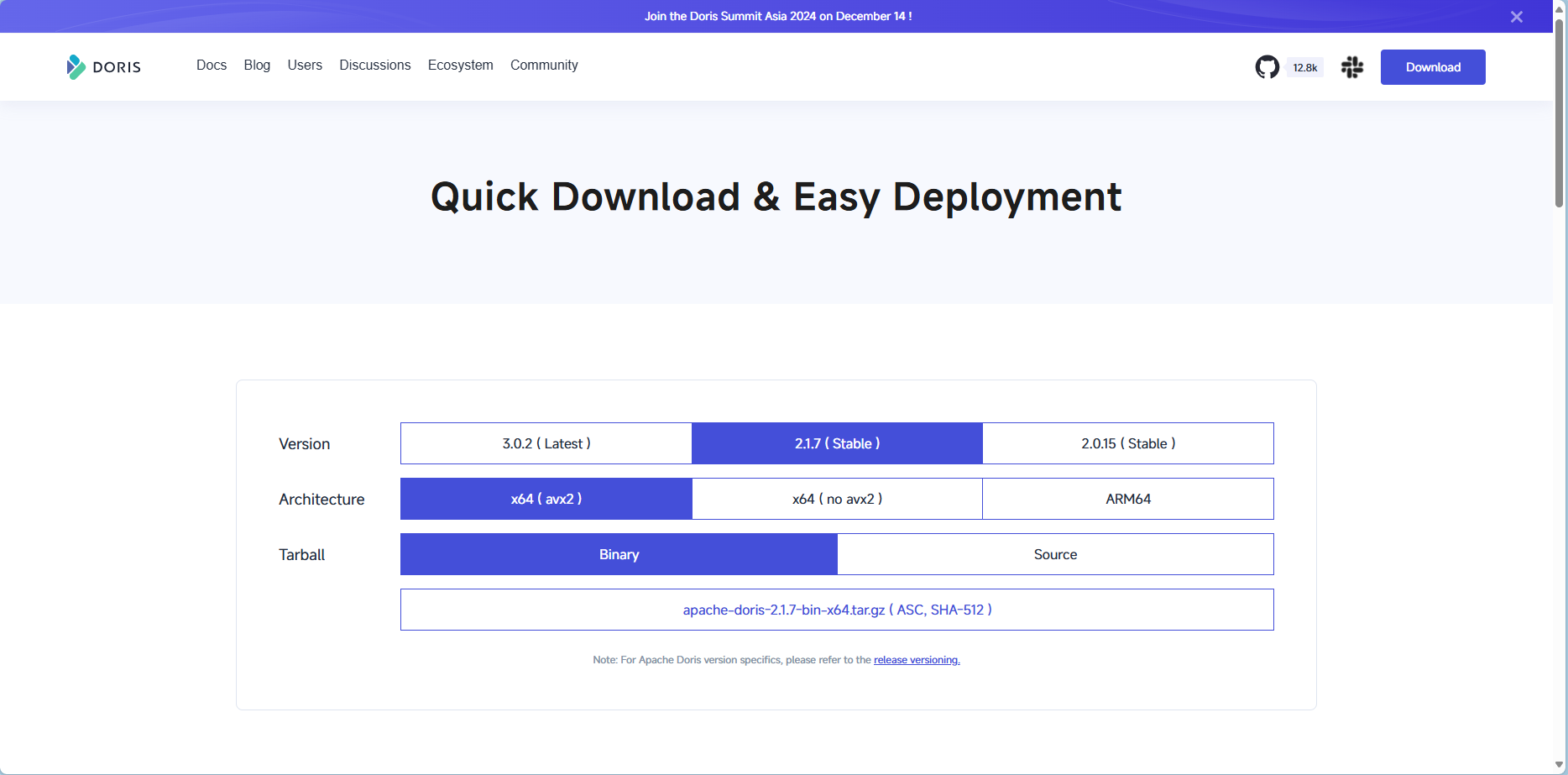This screenshot has height=775, width=1568.
Task: Download apache-doris-2.1.7-bin-x64.tar.gz file
Action: click(783, 610)
